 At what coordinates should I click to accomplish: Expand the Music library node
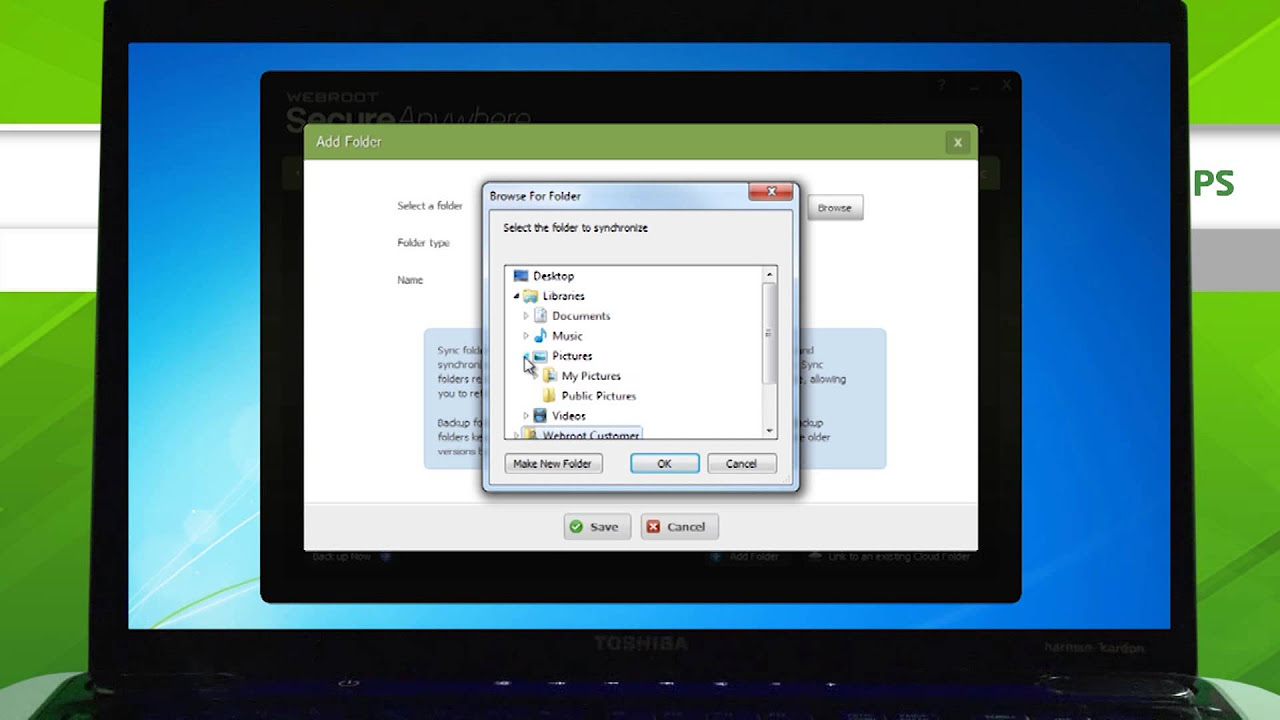coord(526,336)
